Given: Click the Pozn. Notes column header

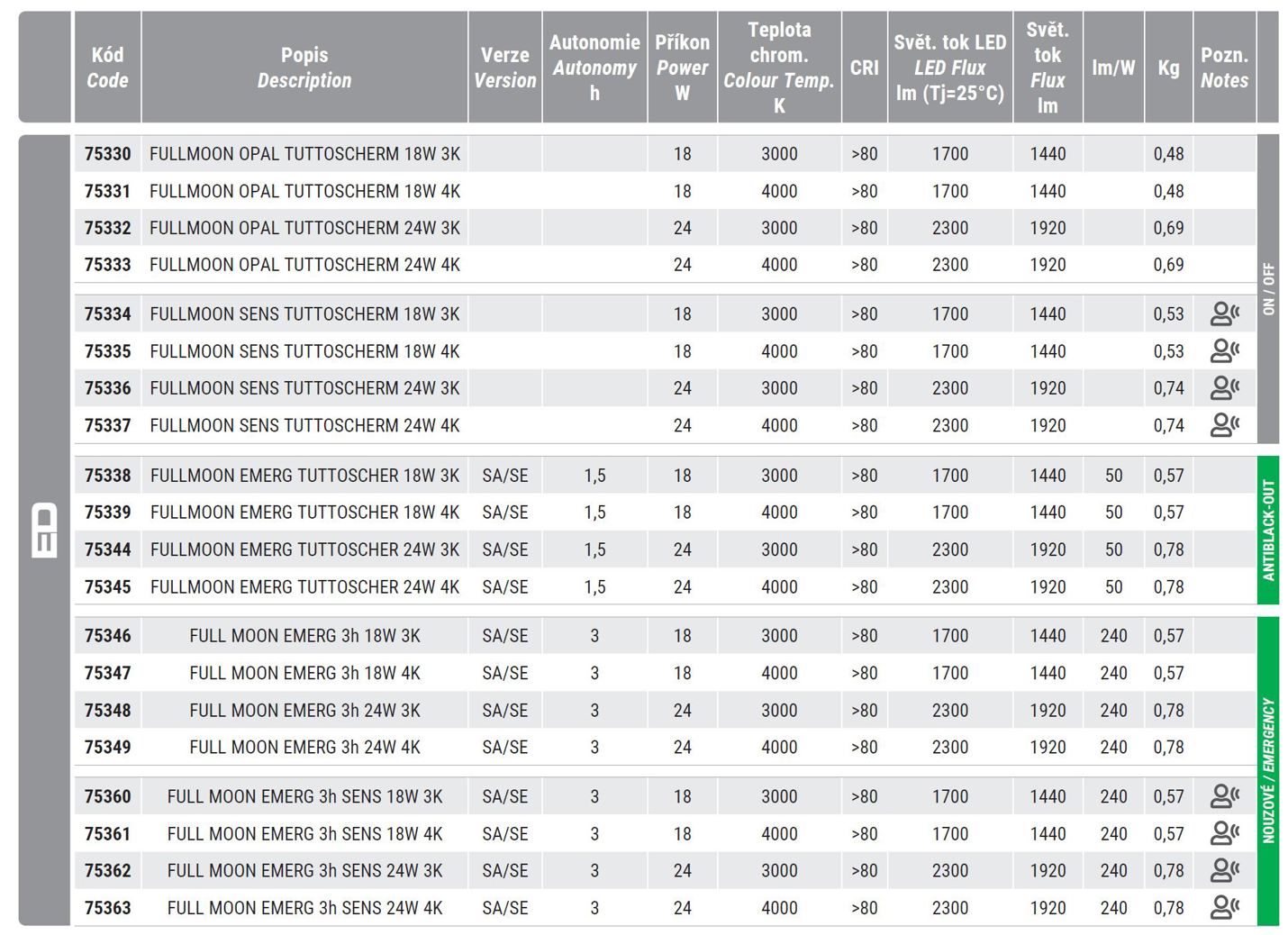Looking at the screenshot, I should [1225, 68].
